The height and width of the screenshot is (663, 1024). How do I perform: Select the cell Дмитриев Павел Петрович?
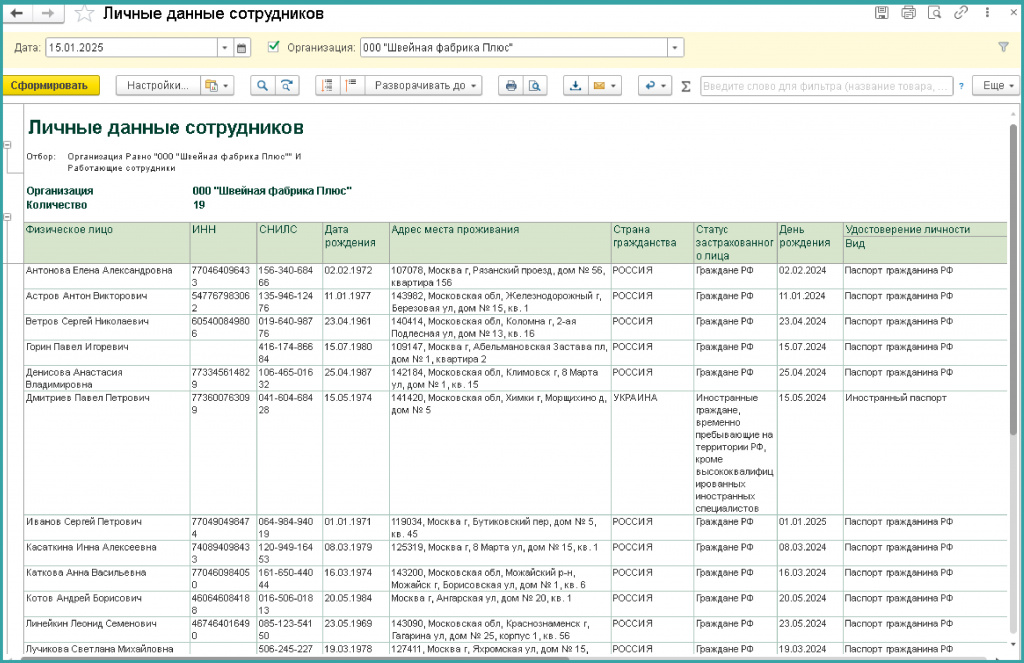click(106, 453)
